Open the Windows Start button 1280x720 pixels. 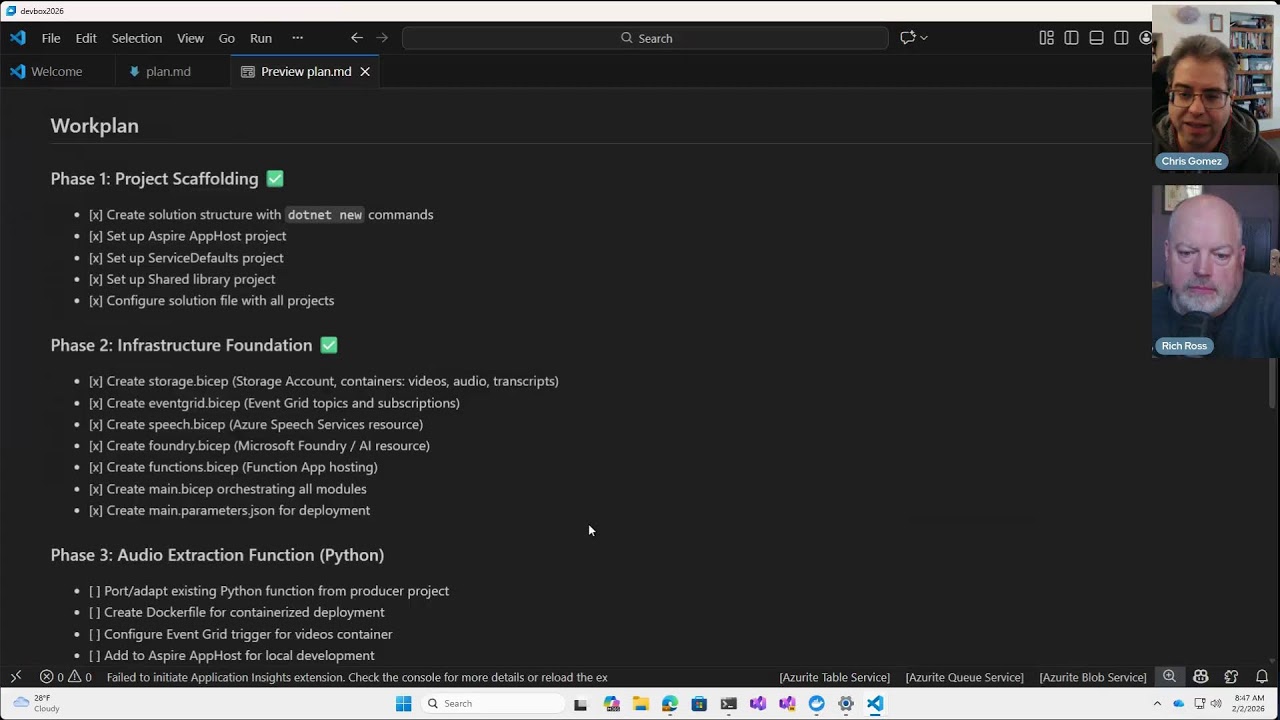403,703
